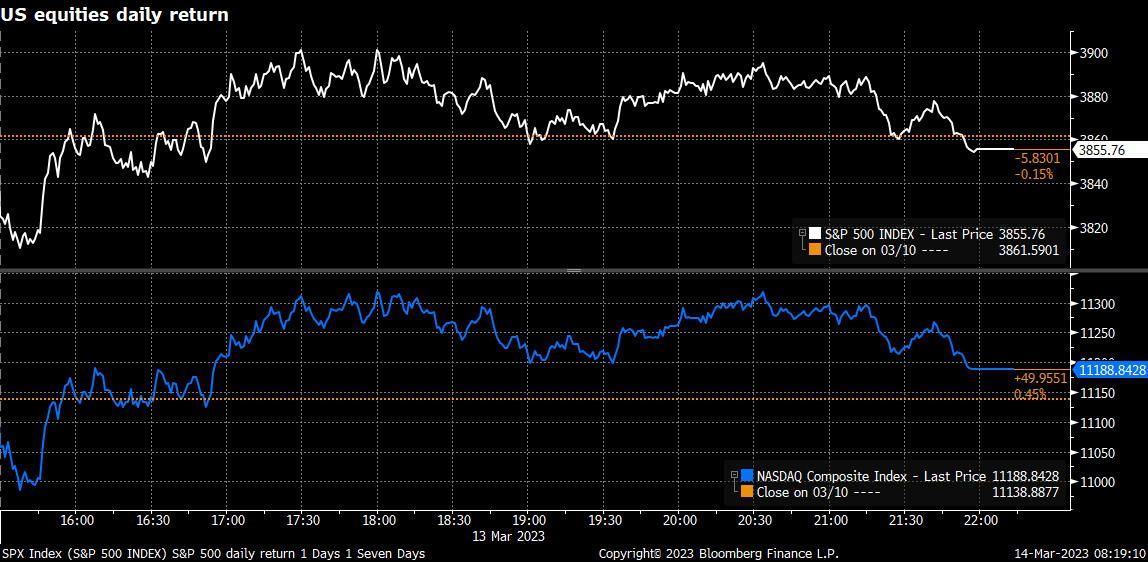
Task: Click the 17:00 time axis label
Action: tap(228, 520)
